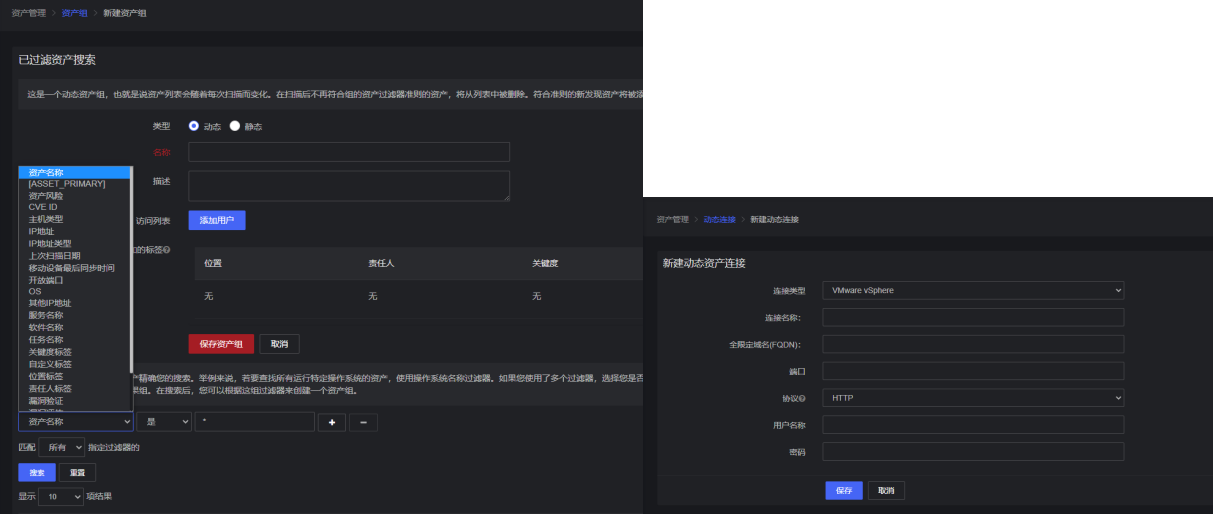
Task: Click the help icon beside 协议 label
Action: pos(803,398)
